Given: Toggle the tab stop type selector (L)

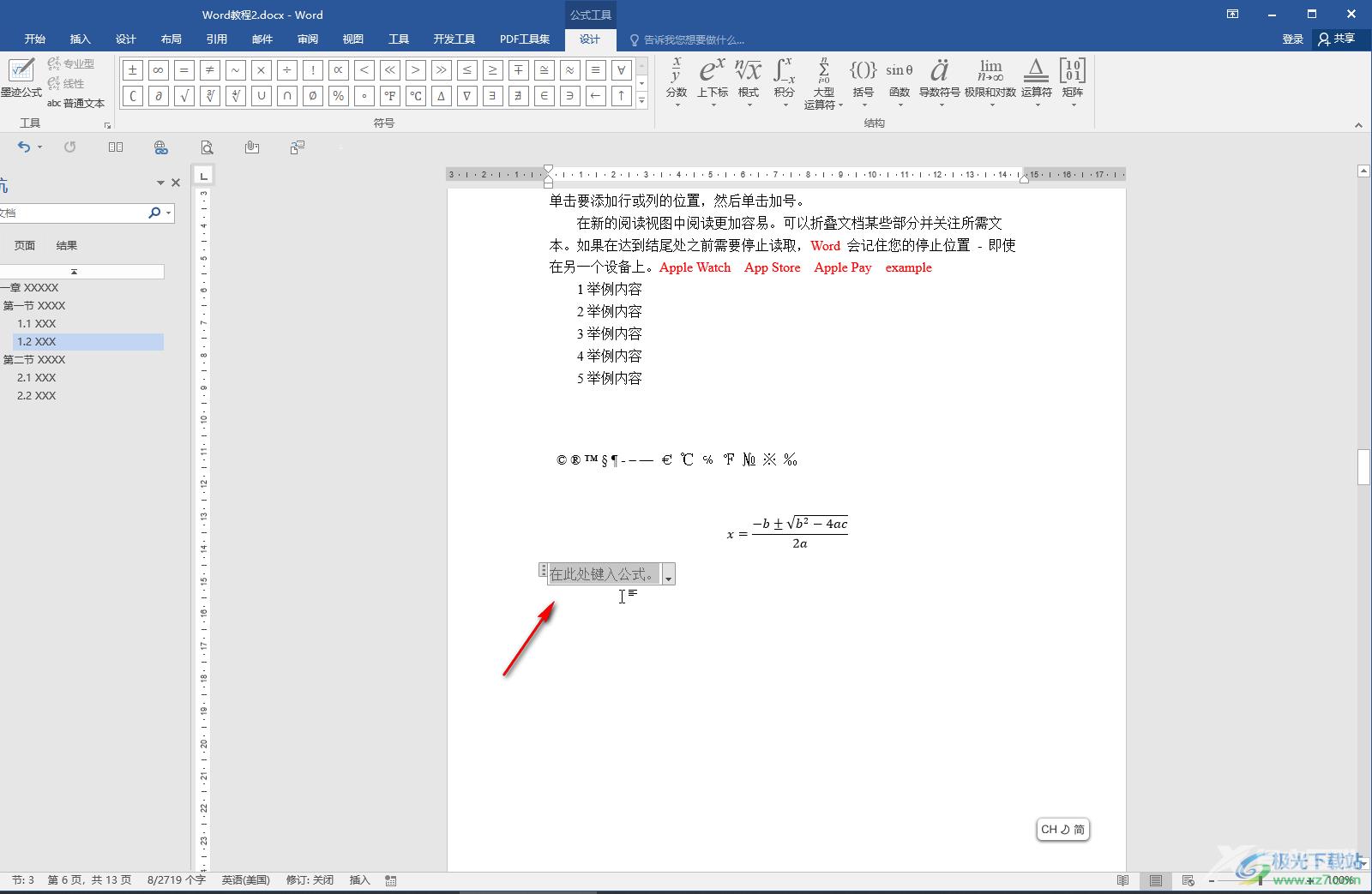Looking at the screenshot, I should pos(203,176).
